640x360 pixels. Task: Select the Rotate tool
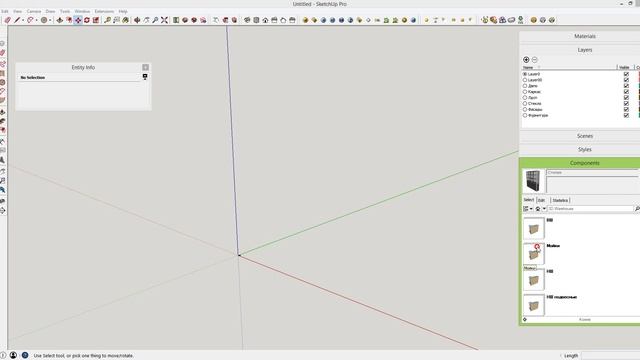tap(87, 20)
